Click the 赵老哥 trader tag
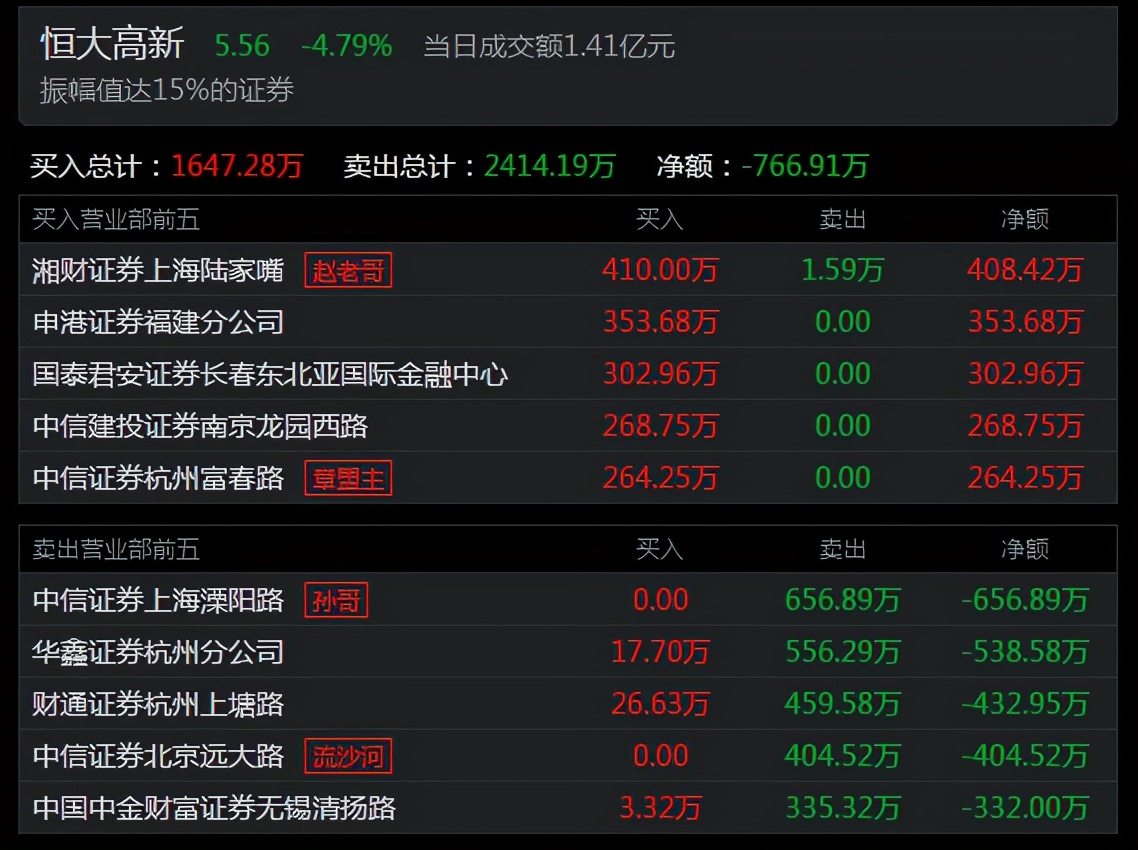The height and width of the screenshot is (850, 1138). pyautogui.click(x=348, y=270)
